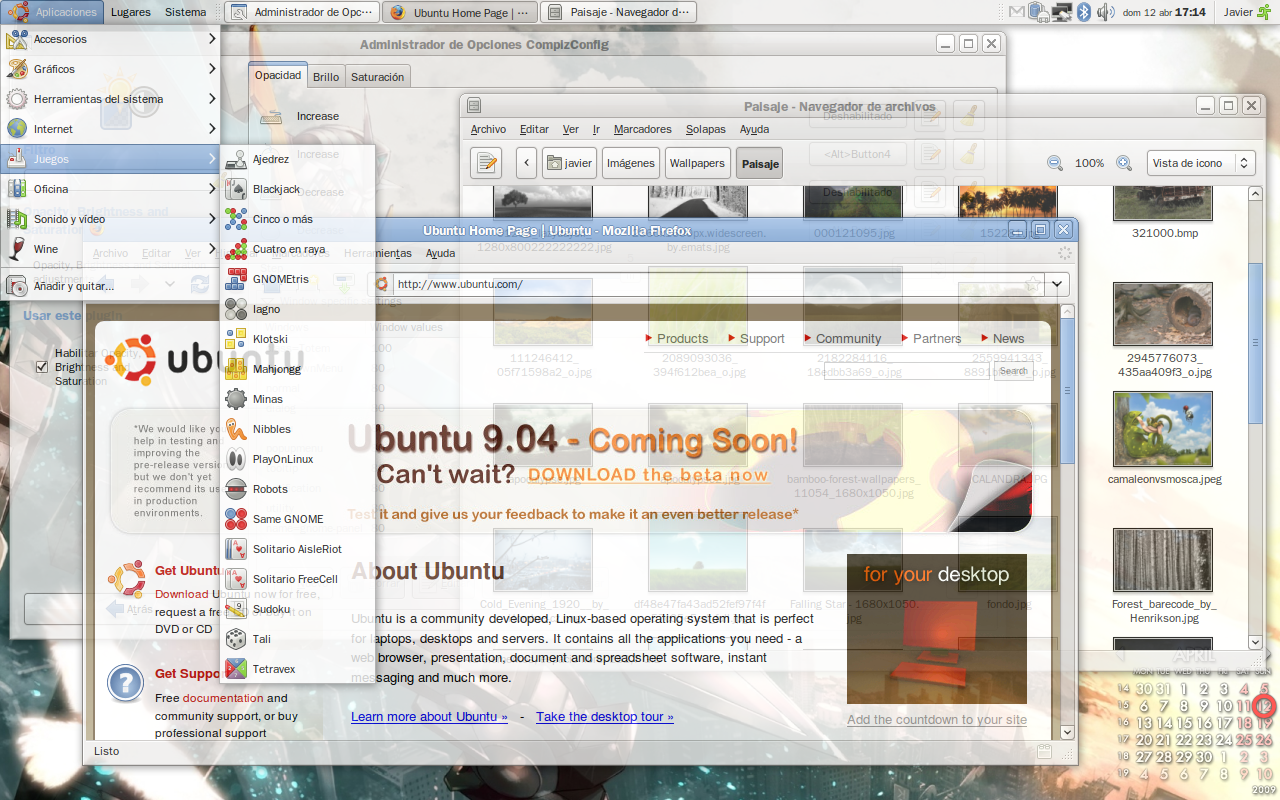The height and width of the screenshot is (800, 1280).
Task: Open Solapas menu in file browser
Action: point(706,129)
